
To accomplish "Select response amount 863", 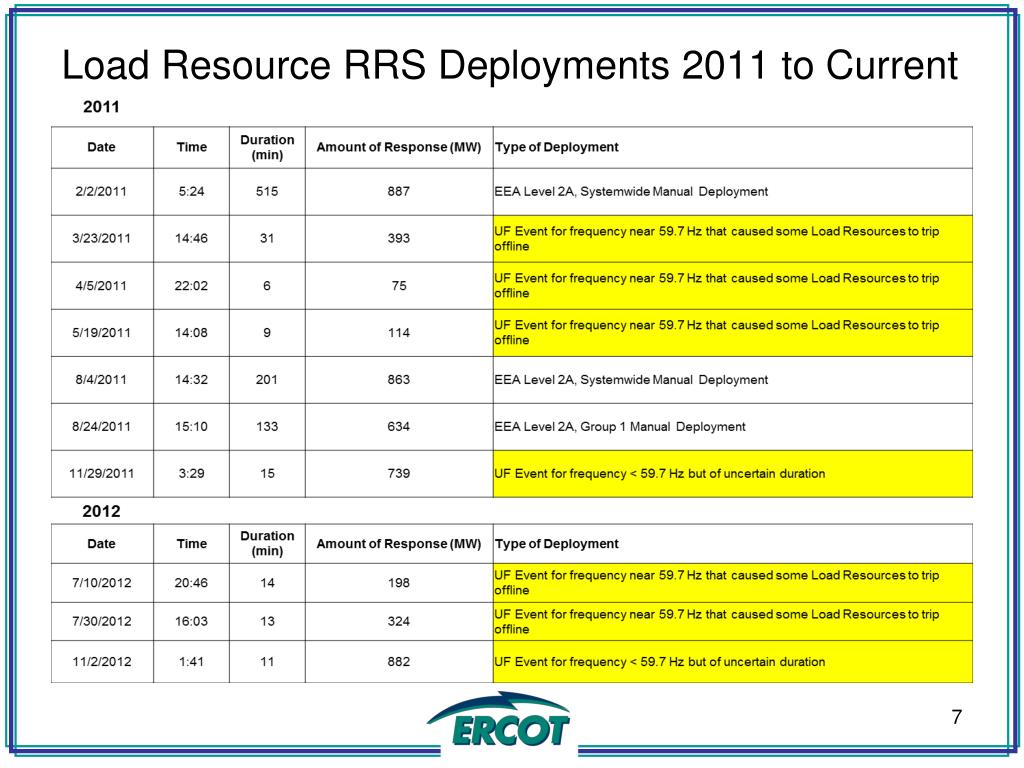I will click(x=398, y=379).
